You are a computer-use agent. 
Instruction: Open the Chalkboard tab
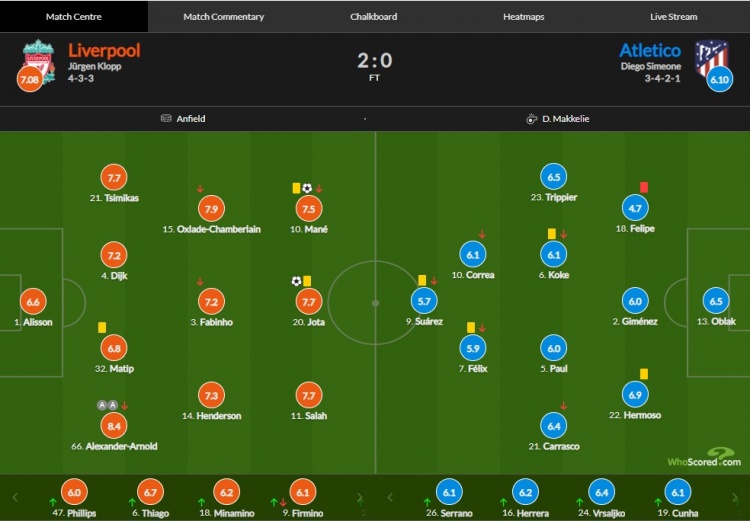pos(374,17)
